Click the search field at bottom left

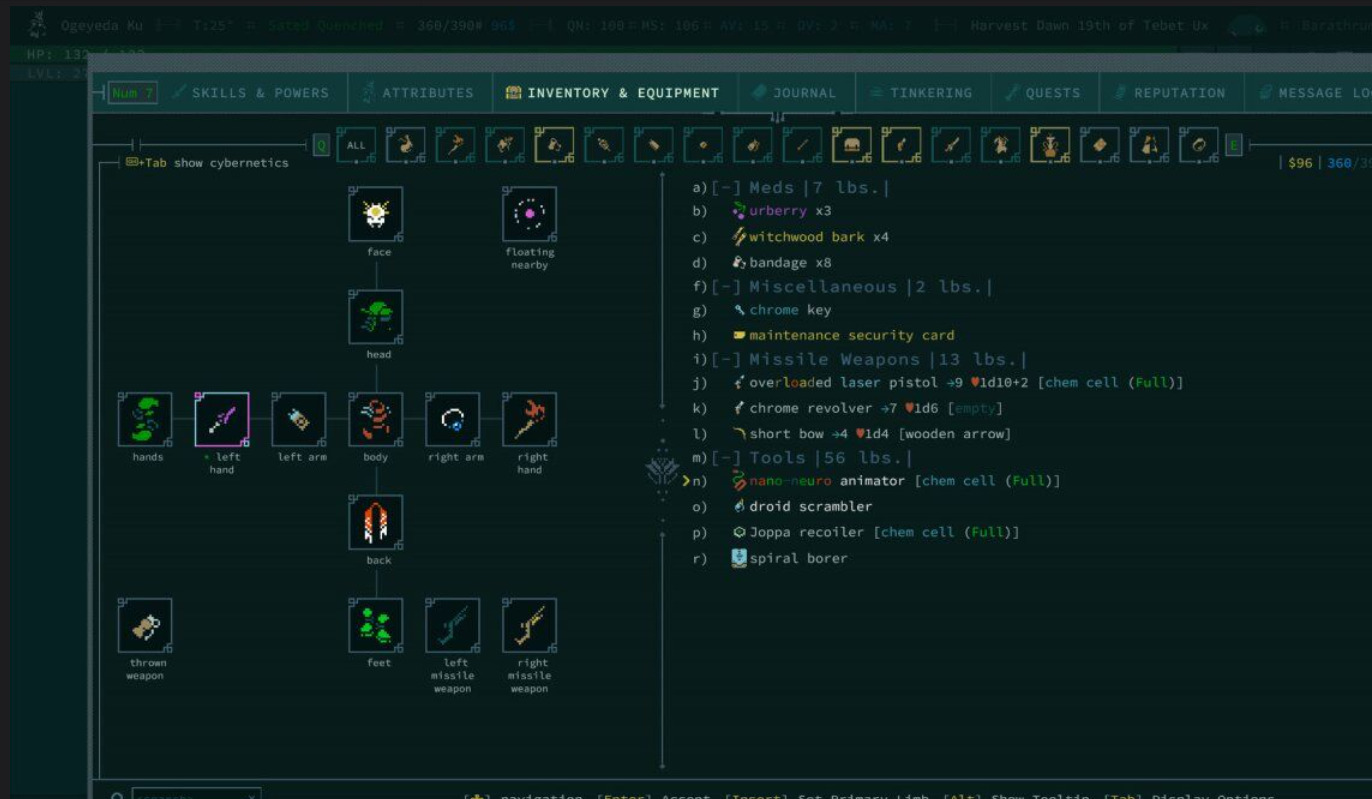click(195, 795)
